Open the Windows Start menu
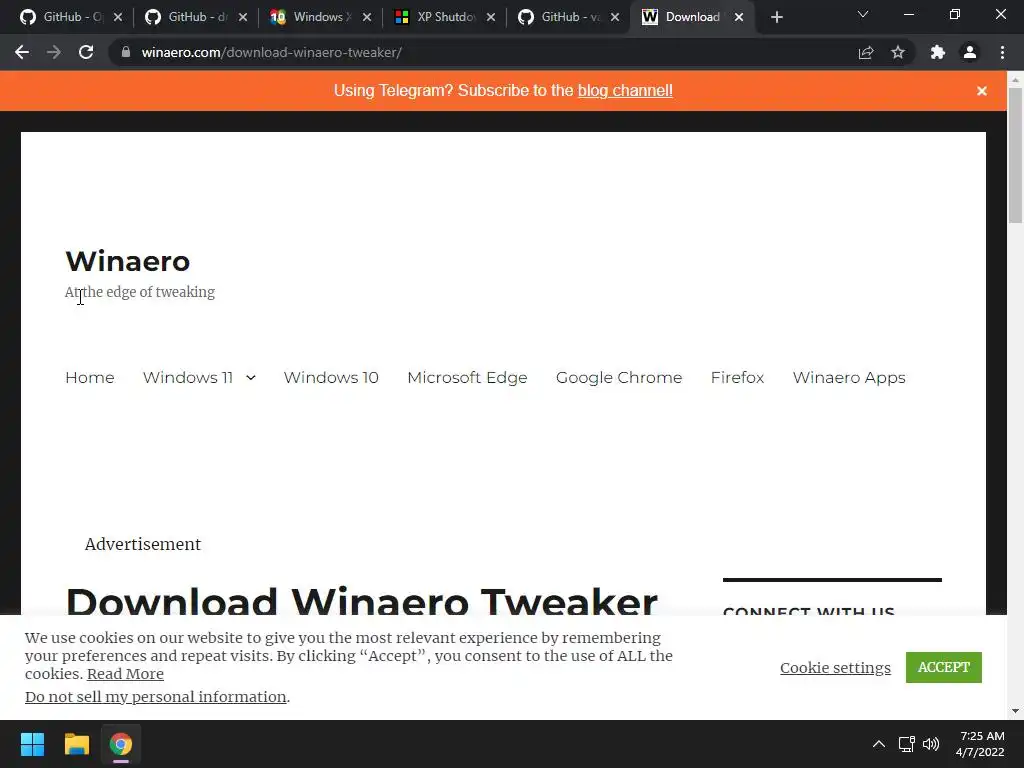The width and height of the screenshot is (1024, 768). point(32,744)
